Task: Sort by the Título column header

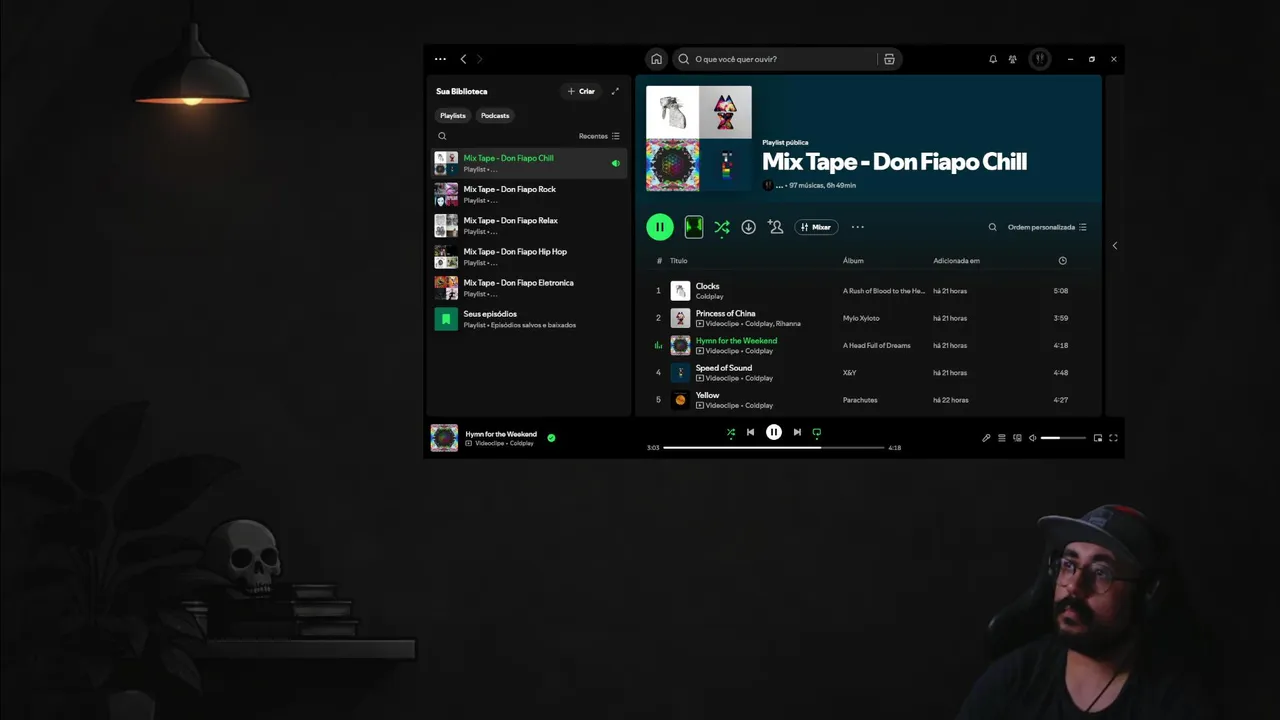Action: point(679,261)
